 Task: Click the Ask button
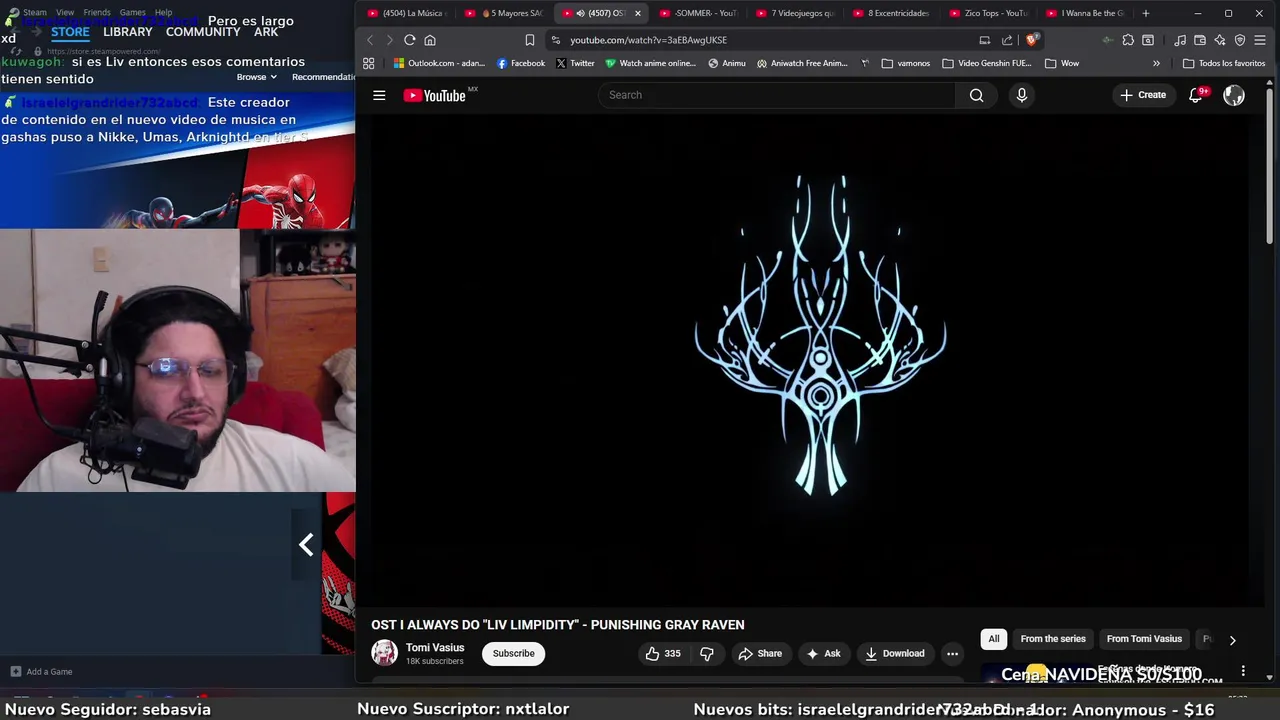(x=823, y=653)
